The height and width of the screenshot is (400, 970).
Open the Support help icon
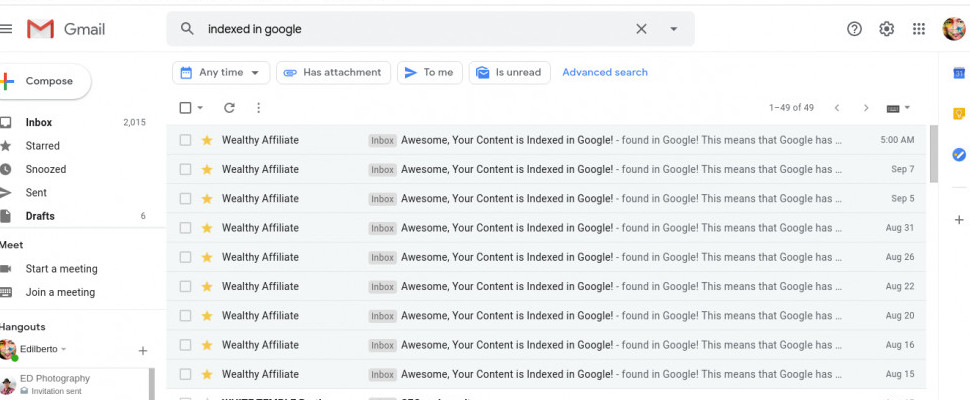coord(854,28)
